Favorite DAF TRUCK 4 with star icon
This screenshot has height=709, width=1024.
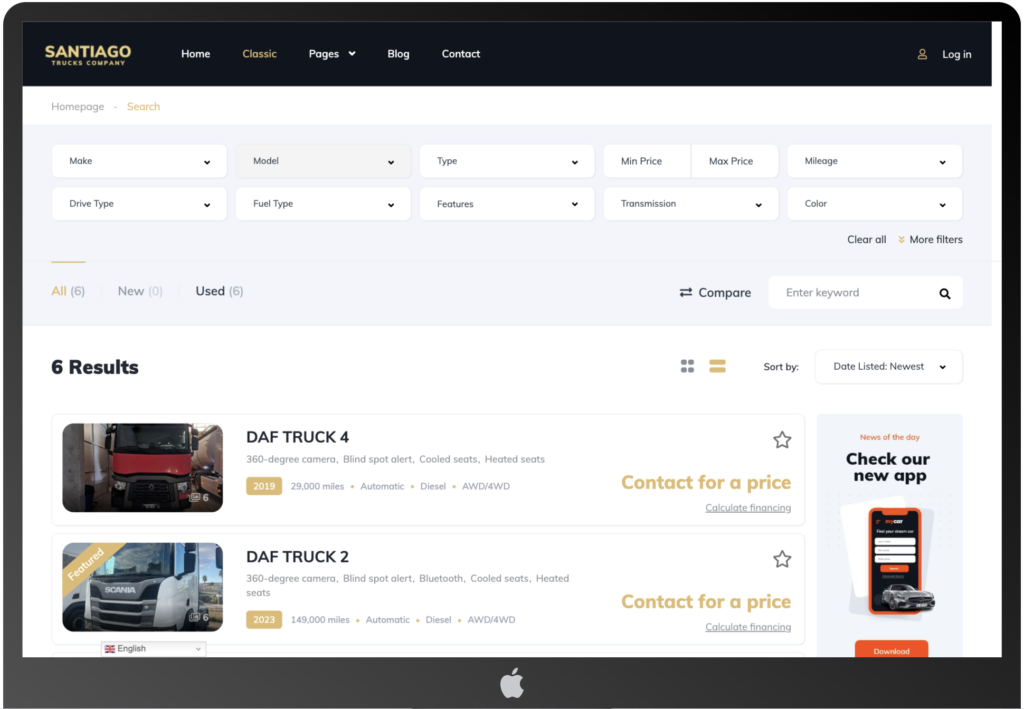point(782,440)
